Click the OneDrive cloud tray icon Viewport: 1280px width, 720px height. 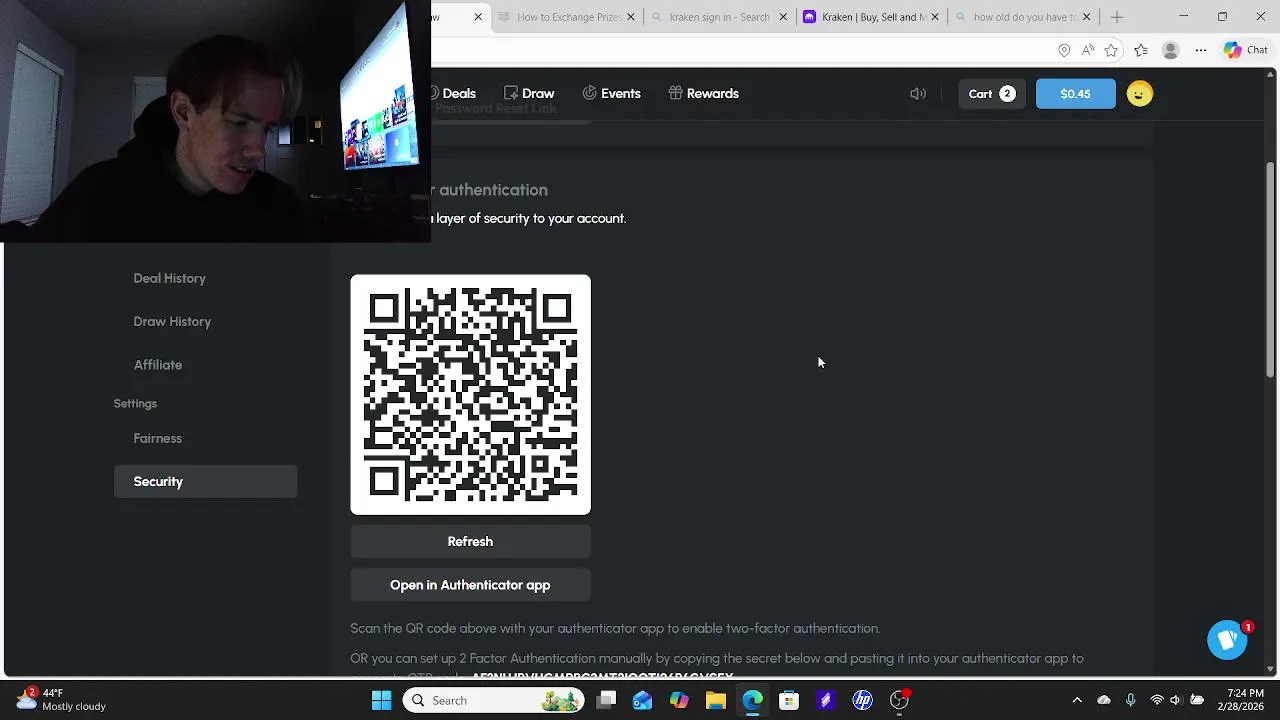pos(1104,700)
